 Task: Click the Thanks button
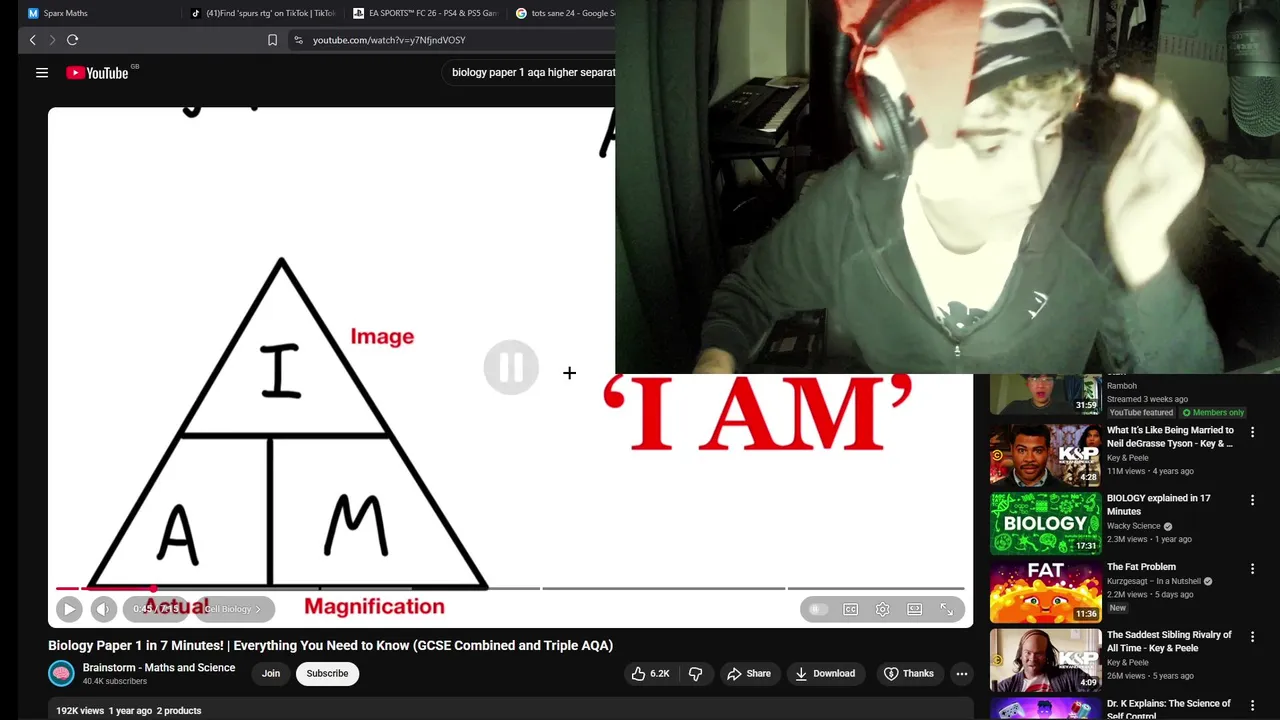pyautogui.click(x=909, y=674)
